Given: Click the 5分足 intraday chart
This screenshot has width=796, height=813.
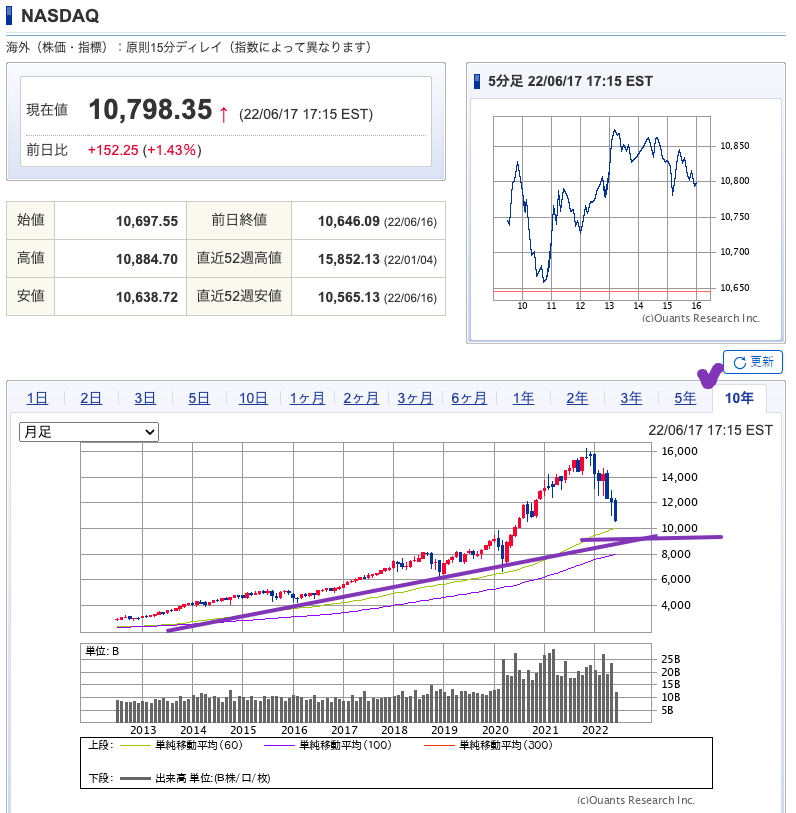Looking at the screenshot, I should click(602, 208).
